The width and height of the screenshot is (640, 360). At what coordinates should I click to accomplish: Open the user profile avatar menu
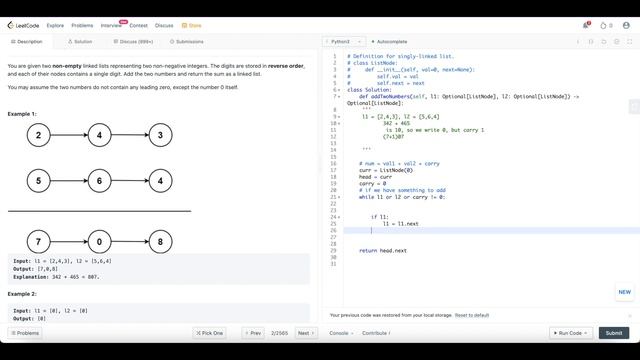tap(626, 25)
